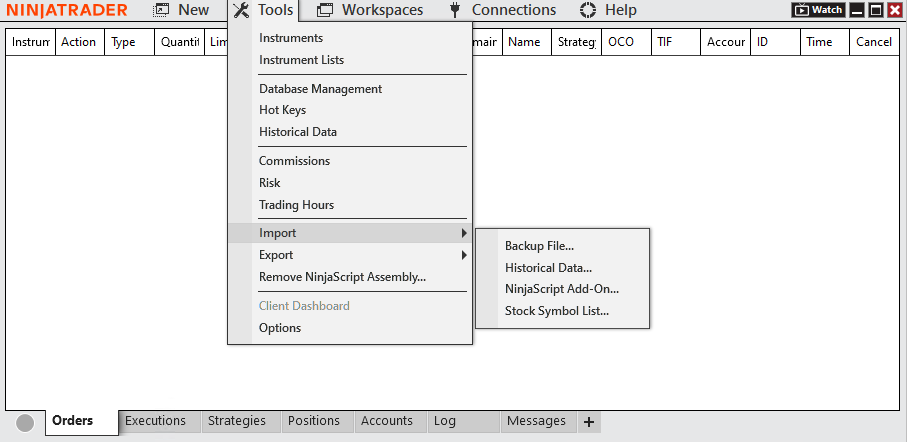Switch to the Positions tab
907x442 pixels.
[314, 421]
